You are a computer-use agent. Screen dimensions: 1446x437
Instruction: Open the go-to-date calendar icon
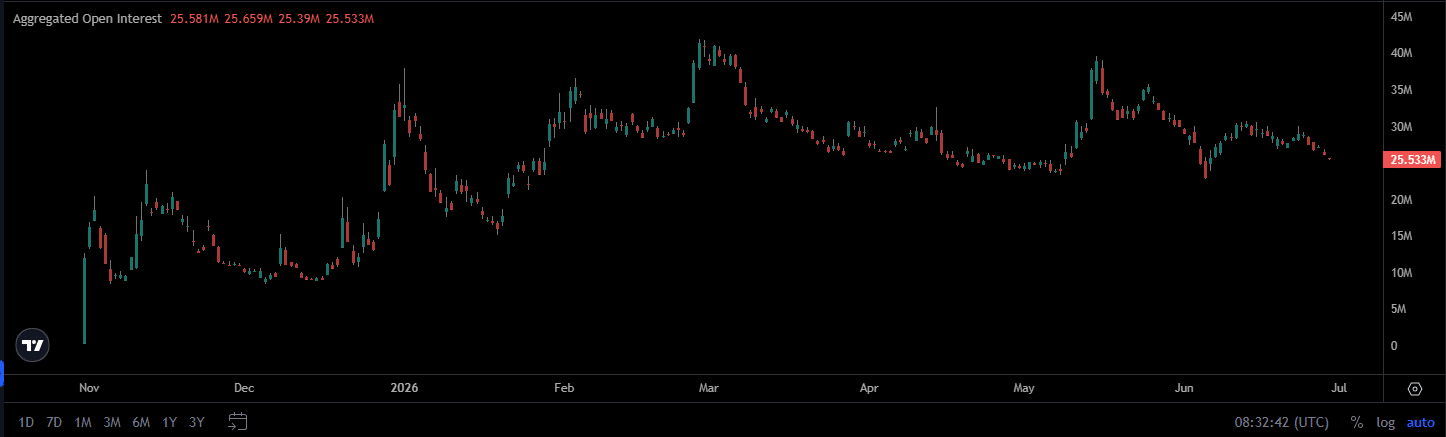[x=237, y=421]
